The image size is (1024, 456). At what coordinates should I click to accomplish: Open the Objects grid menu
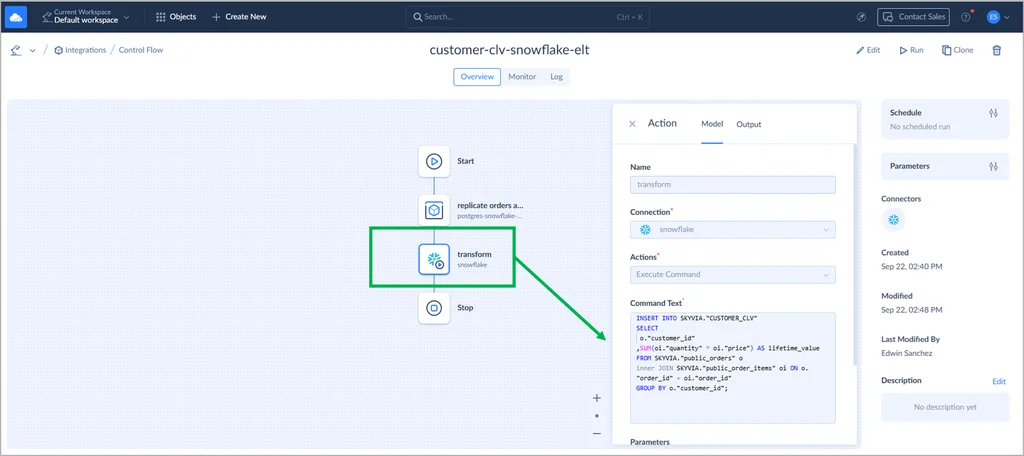[176, 17]
